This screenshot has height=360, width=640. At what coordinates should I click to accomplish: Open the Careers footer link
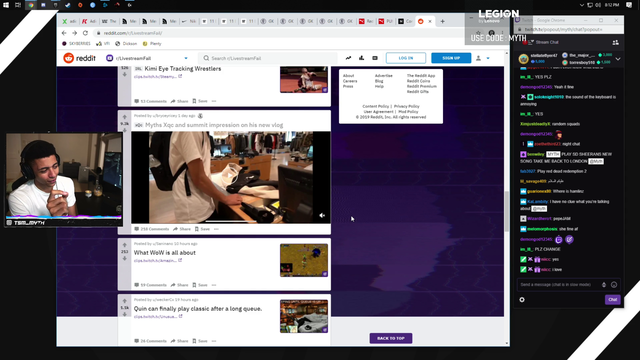[350, 81]
